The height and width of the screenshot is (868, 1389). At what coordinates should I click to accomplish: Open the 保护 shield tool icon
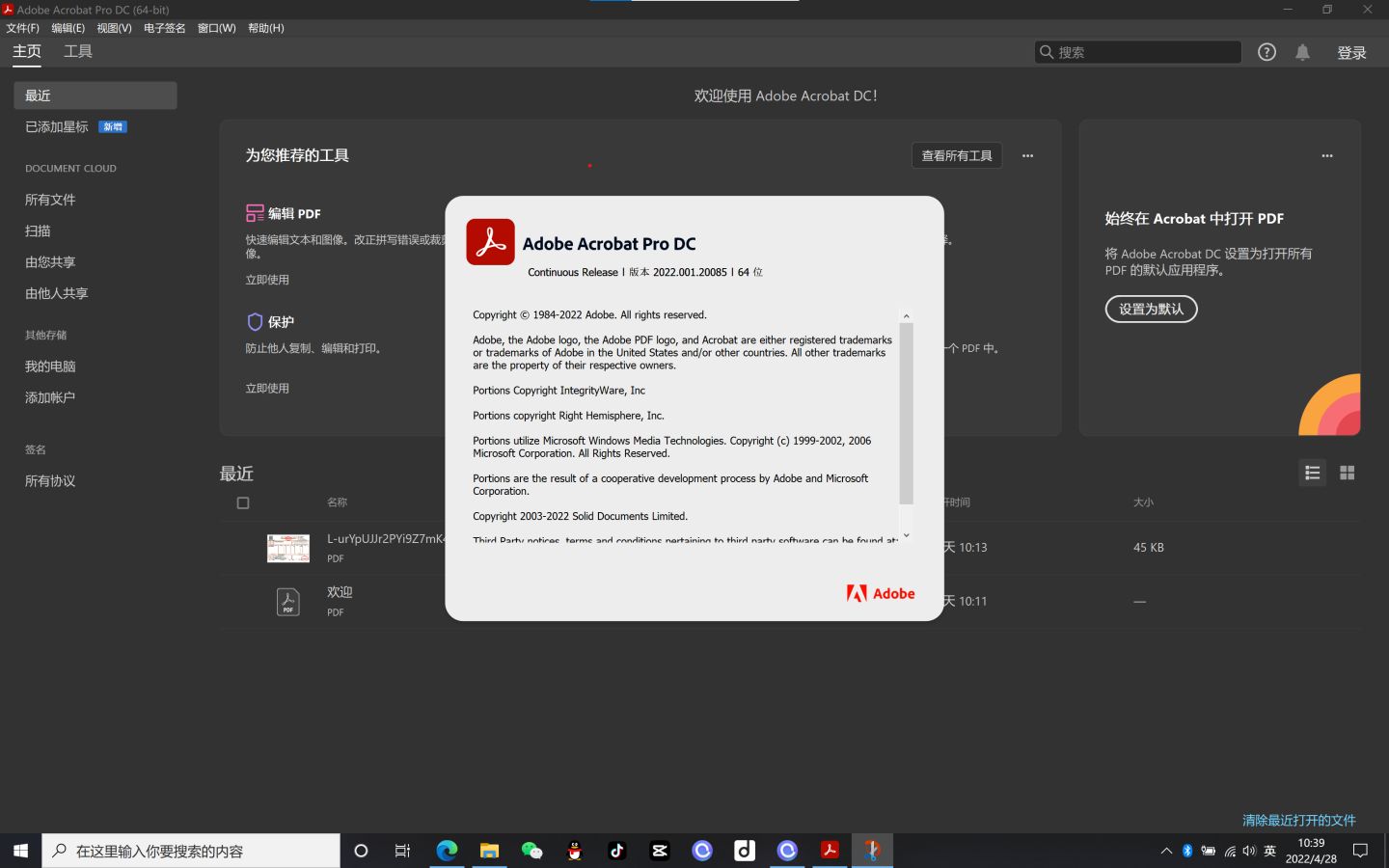[x=253, y=322]
